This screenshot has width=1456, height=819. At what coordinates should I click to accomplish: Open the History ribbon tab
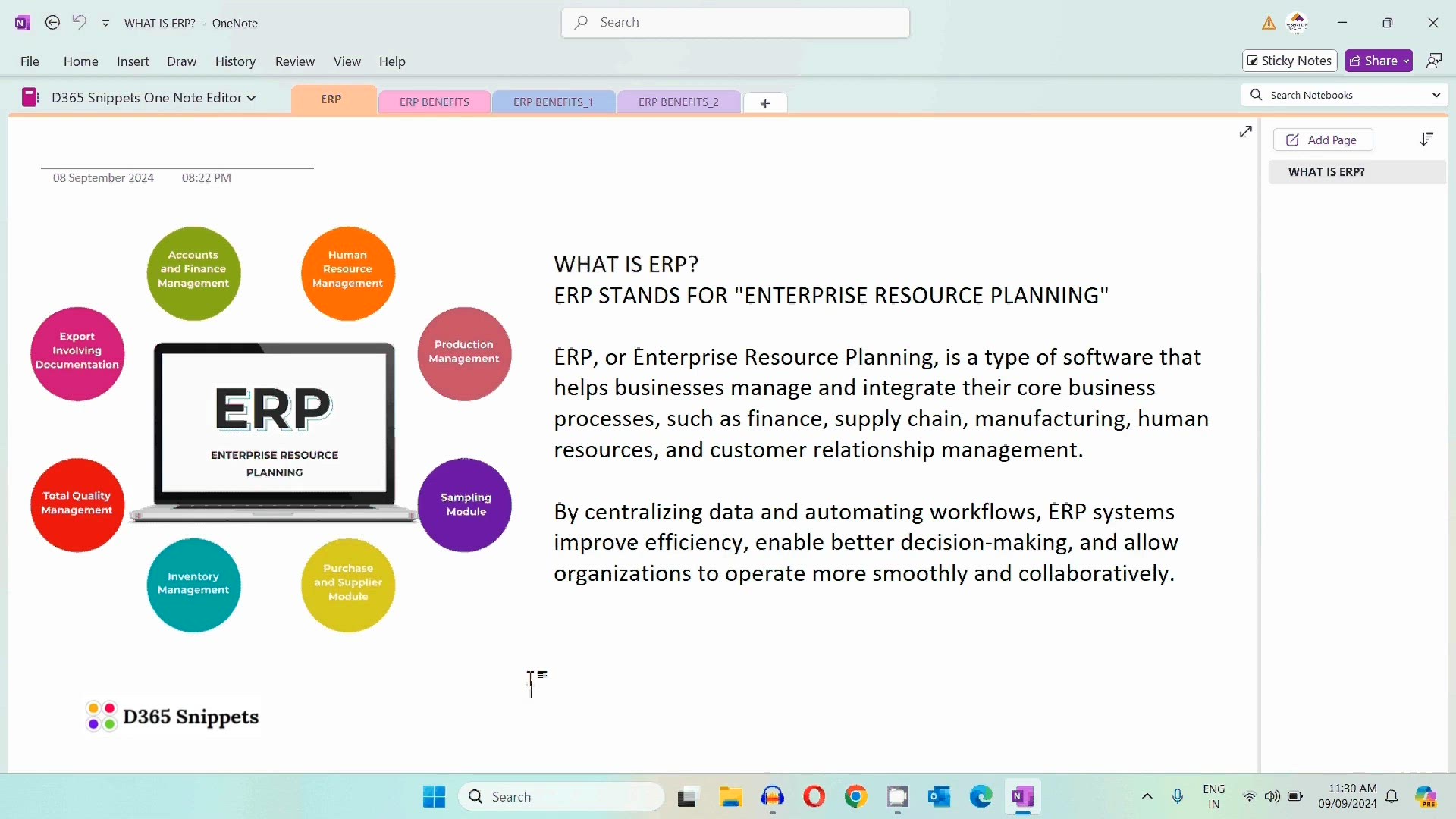click(x=235, y=61)
